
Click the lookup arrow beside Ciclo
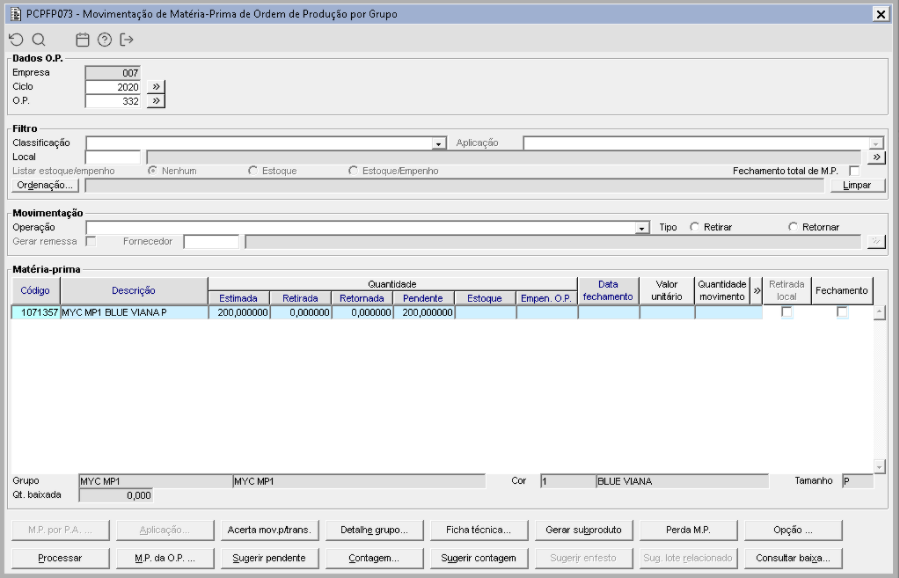tap(156, 87)
